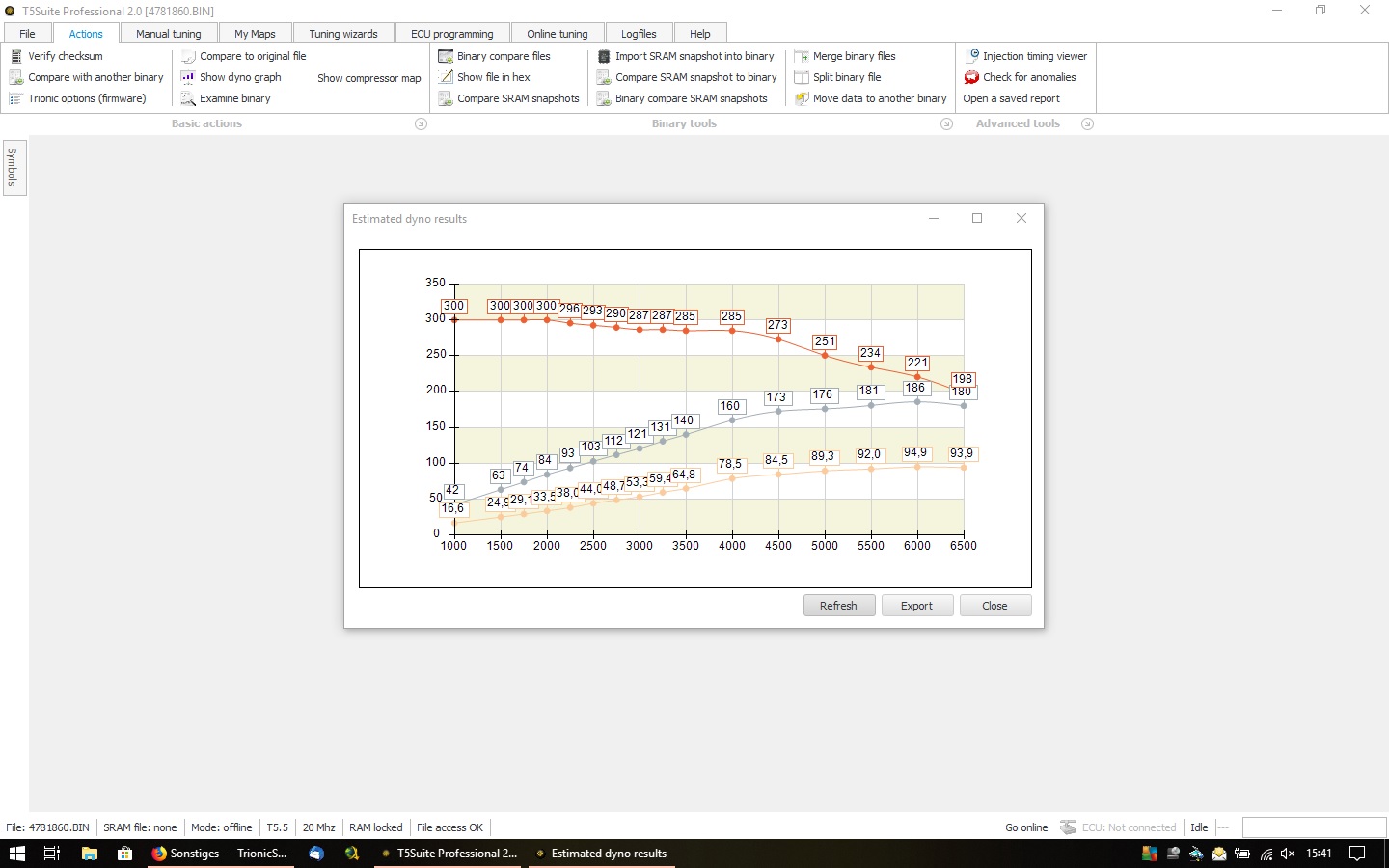
Task: Click the Verify checksum icon
Action: pyautogui.click(x=15, y=56)
